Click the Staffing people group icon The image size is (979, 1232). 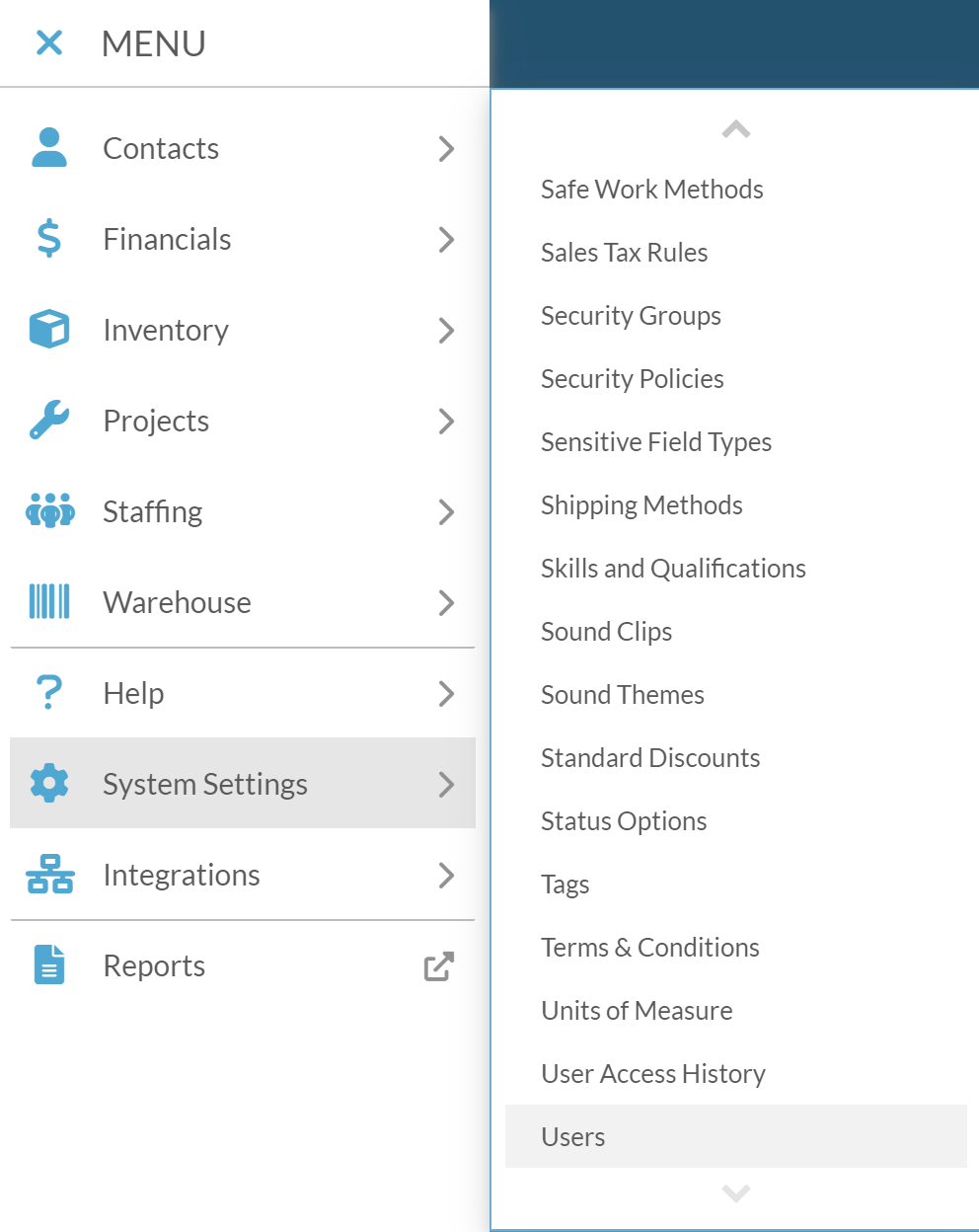[49, 511]
